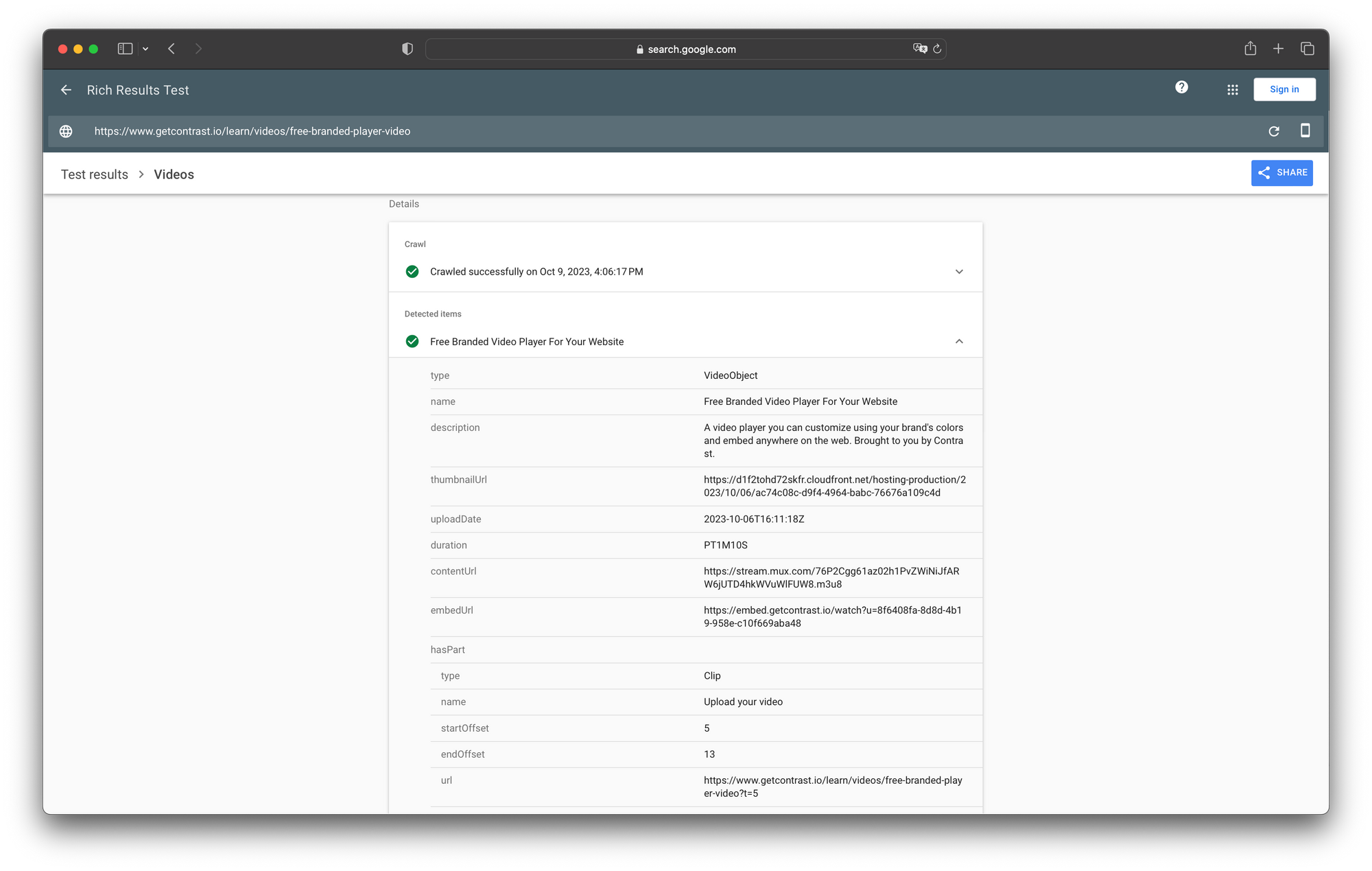Go back using the Rich Results Test arrow
Image resolution: width=1372 pixels, height=871 pixels.
coord(66,90)
